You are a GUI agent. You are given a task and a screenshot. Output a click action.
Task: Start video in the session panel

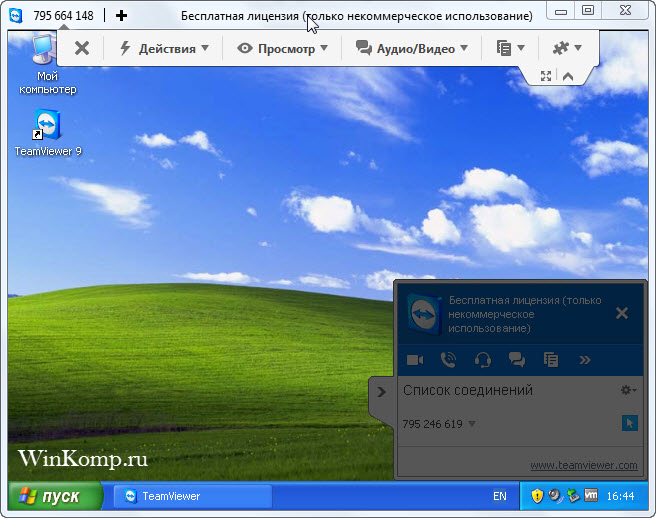415,360
